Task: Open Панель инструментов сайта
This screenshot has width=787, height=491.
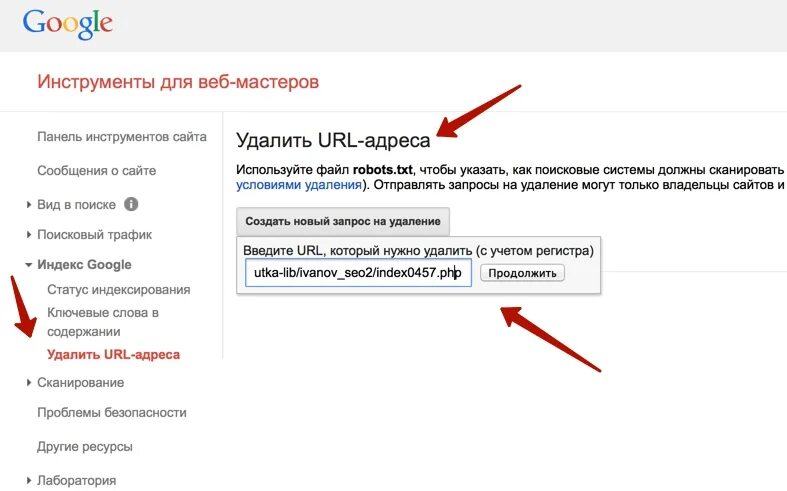Action: (122, 137)
